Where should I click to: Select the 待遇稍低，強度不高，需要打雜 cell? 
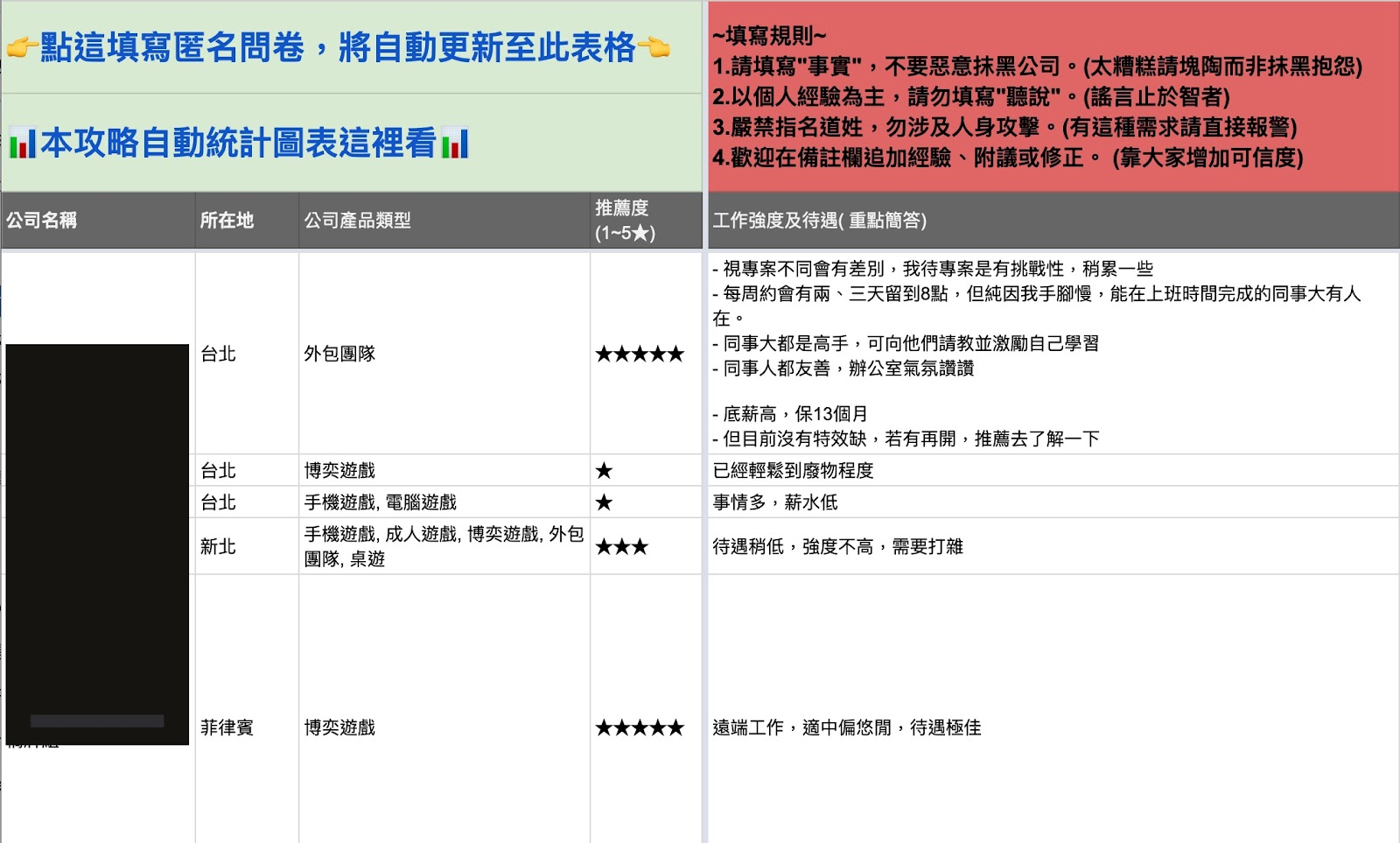tap(1053, 546)
